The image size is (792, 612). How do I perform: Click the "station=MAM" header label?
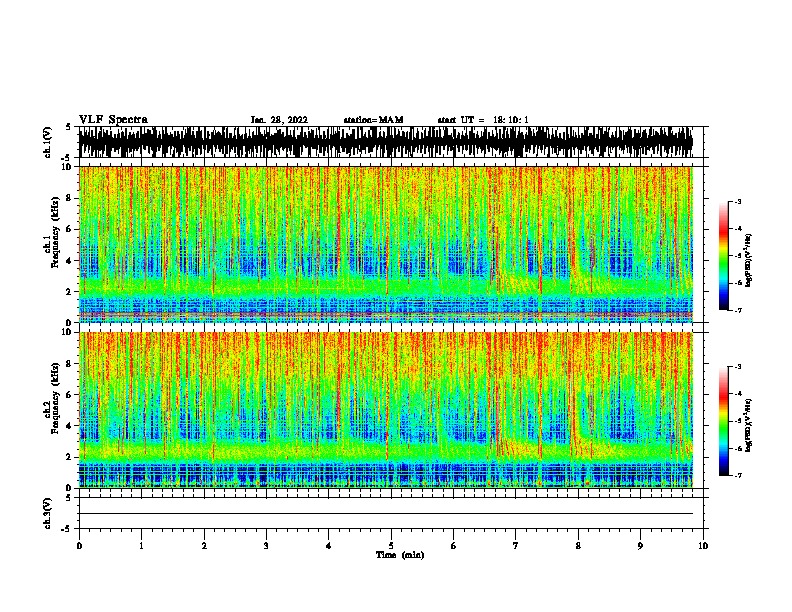point(373,120)
